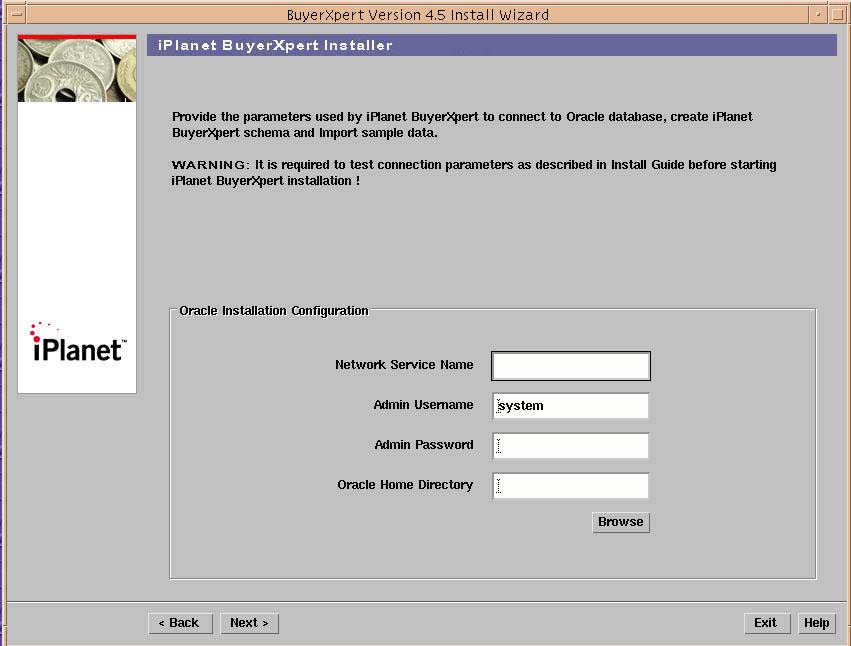Go to the previous step with Back

pyautogui.click(x=180, y=623)
